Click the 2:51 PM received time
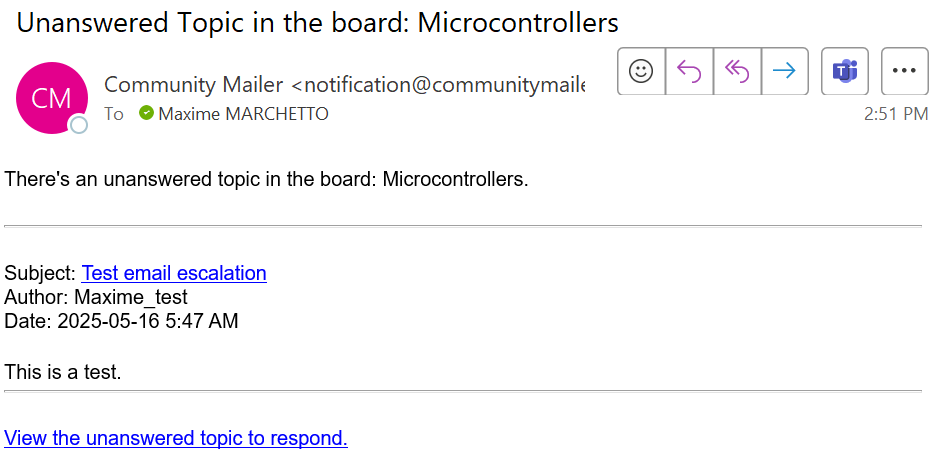Image resolution: width=943 pixels, height=457 pixels. 895,114
